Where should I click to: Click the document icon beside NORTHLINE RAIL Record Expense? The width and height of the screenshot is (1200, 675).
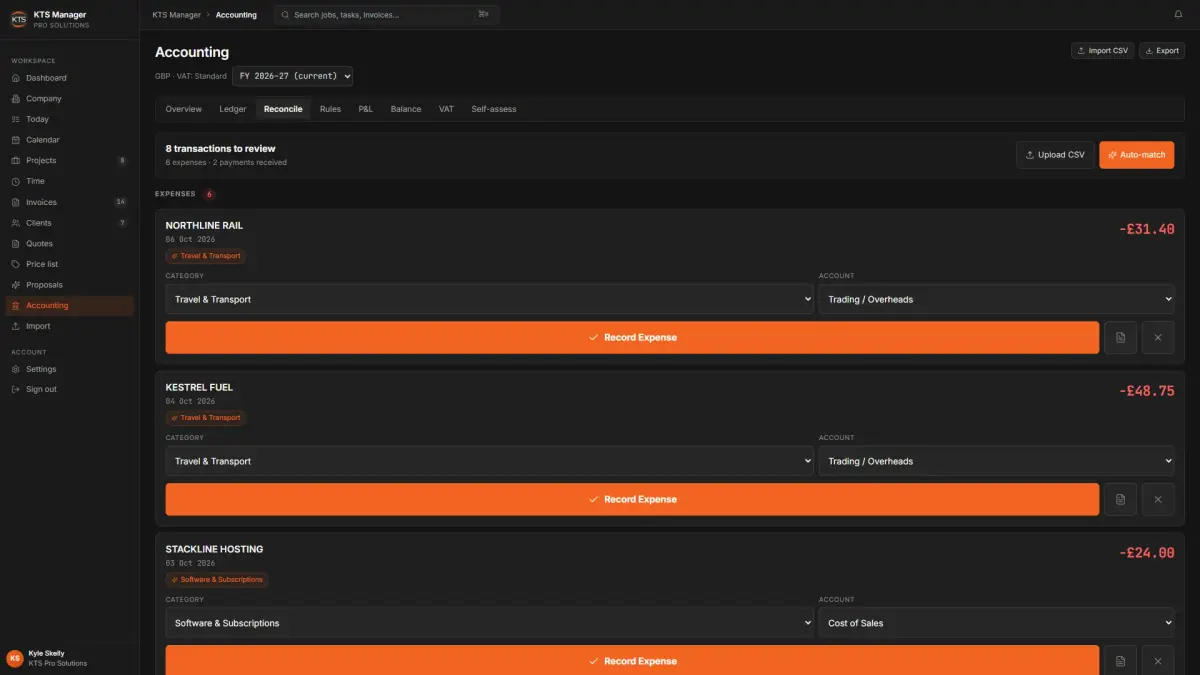point(1120,338)
